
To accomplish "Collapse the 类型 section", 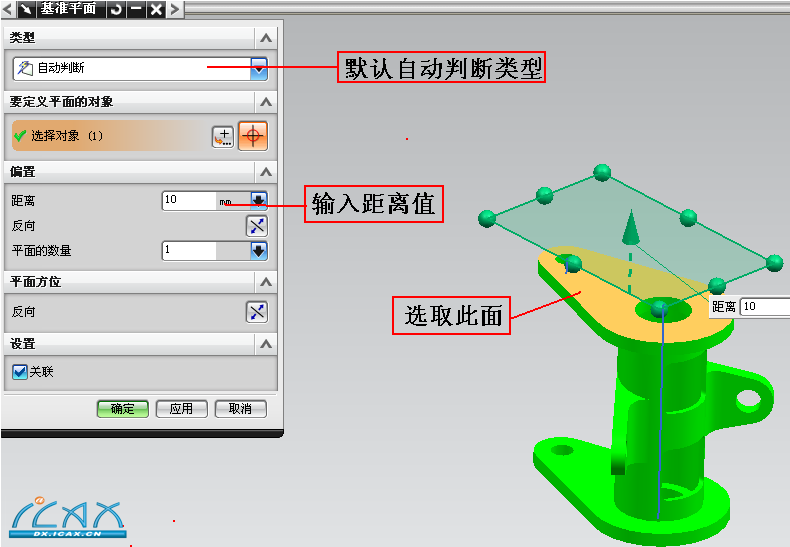I will [x=266, y=38].
